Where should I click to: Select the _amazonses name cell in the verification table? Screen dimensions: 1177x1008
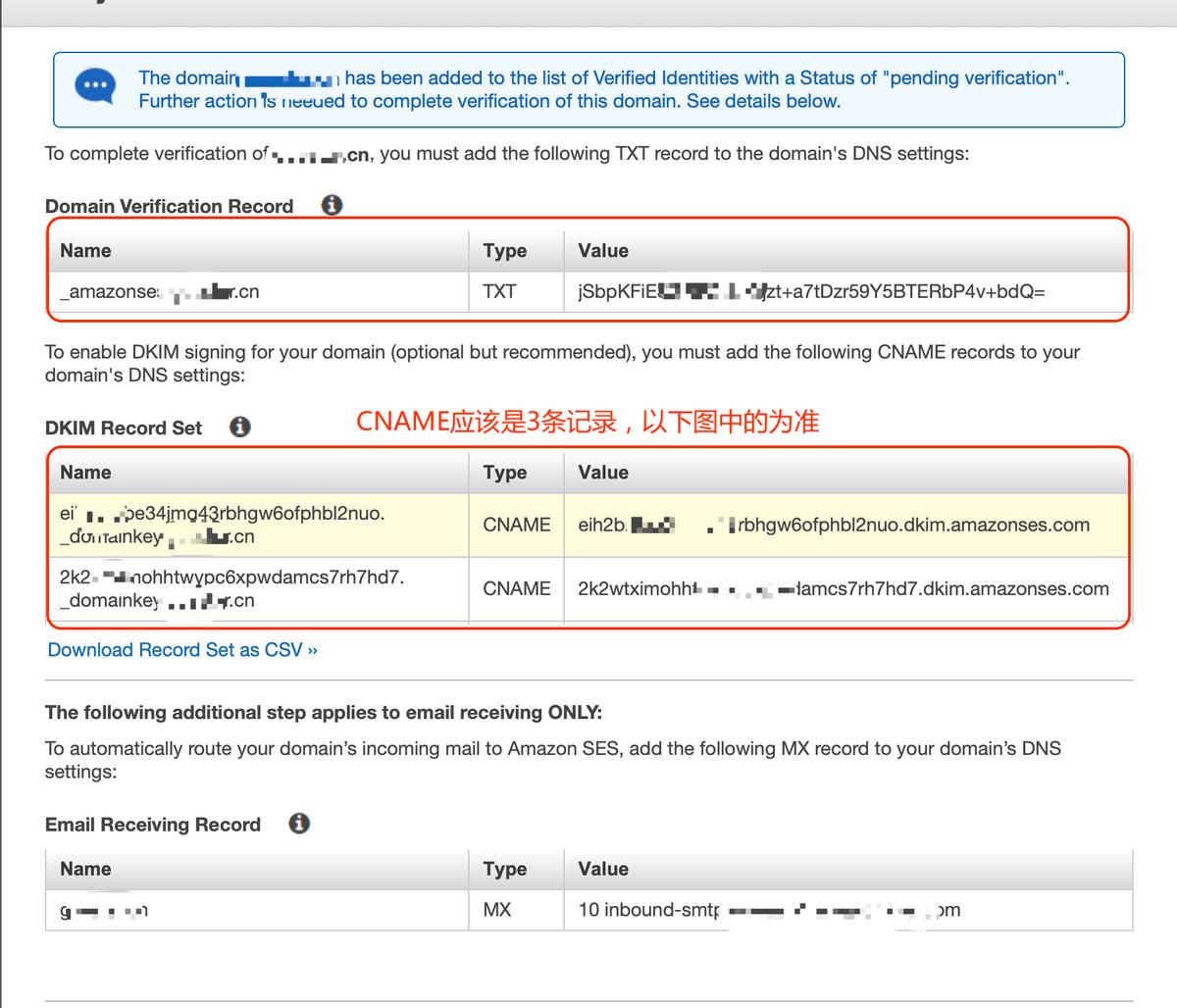(160, 291)
